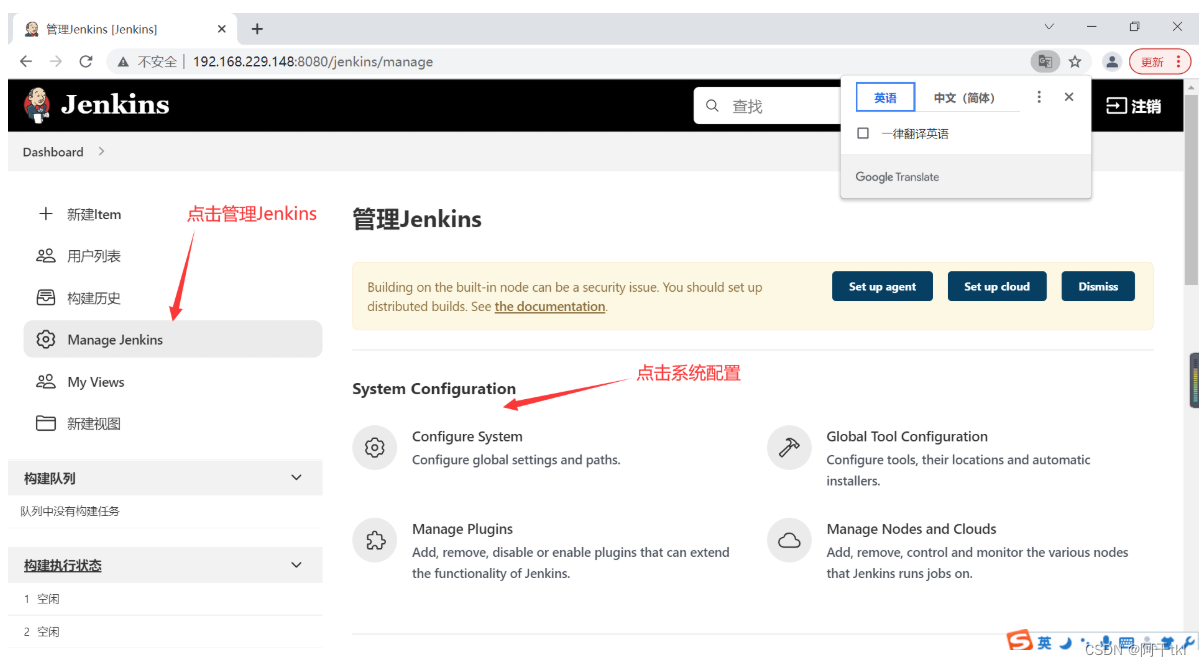Select Manage Jenkins in the side menu

click(x=173, y=340)
